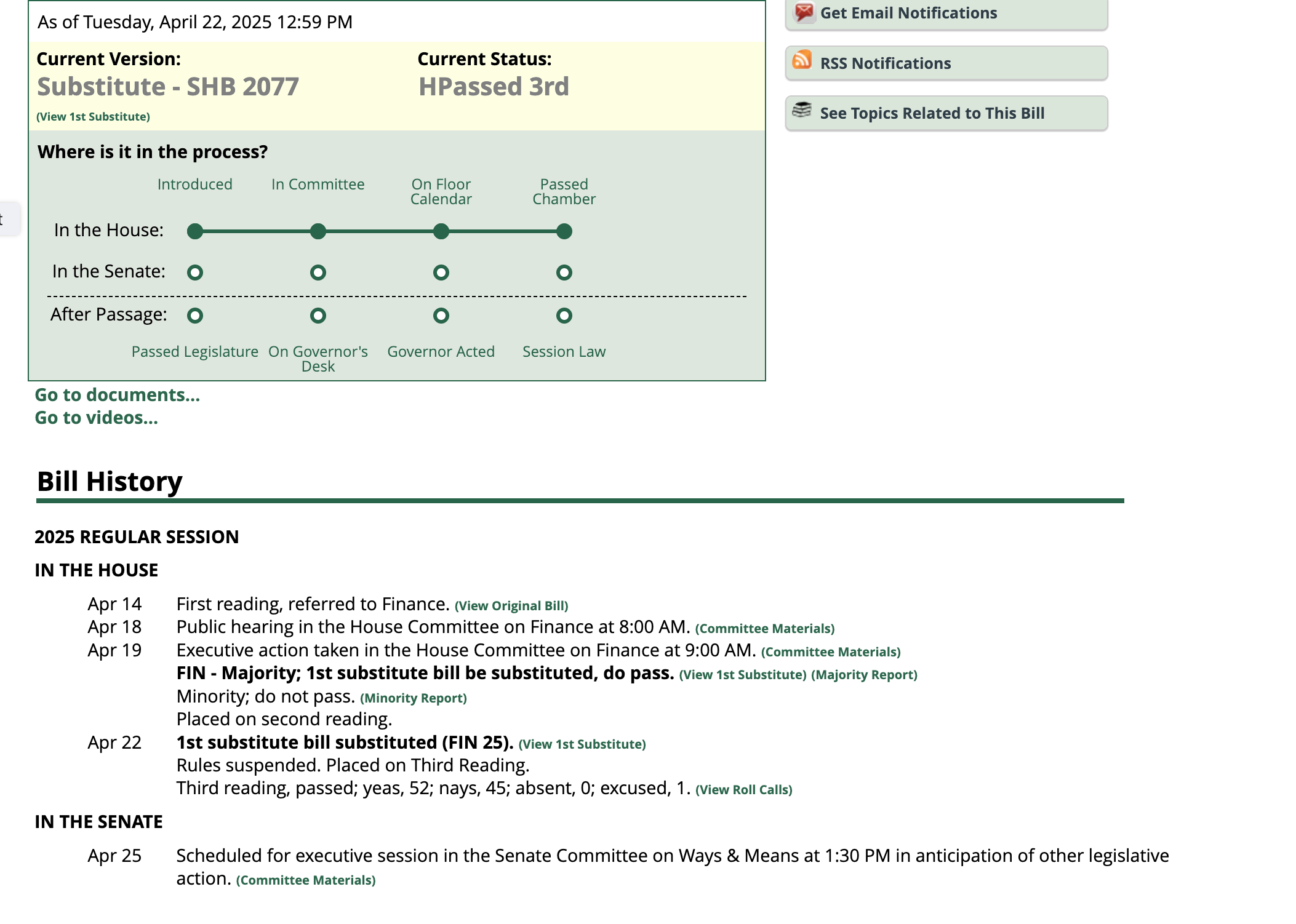Click After Passage Session Law marker

click(x=564, y=316)
